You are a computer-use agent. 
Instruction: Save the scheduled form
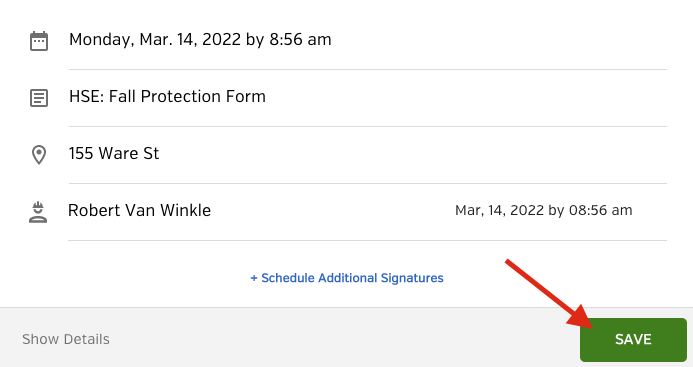633,340
